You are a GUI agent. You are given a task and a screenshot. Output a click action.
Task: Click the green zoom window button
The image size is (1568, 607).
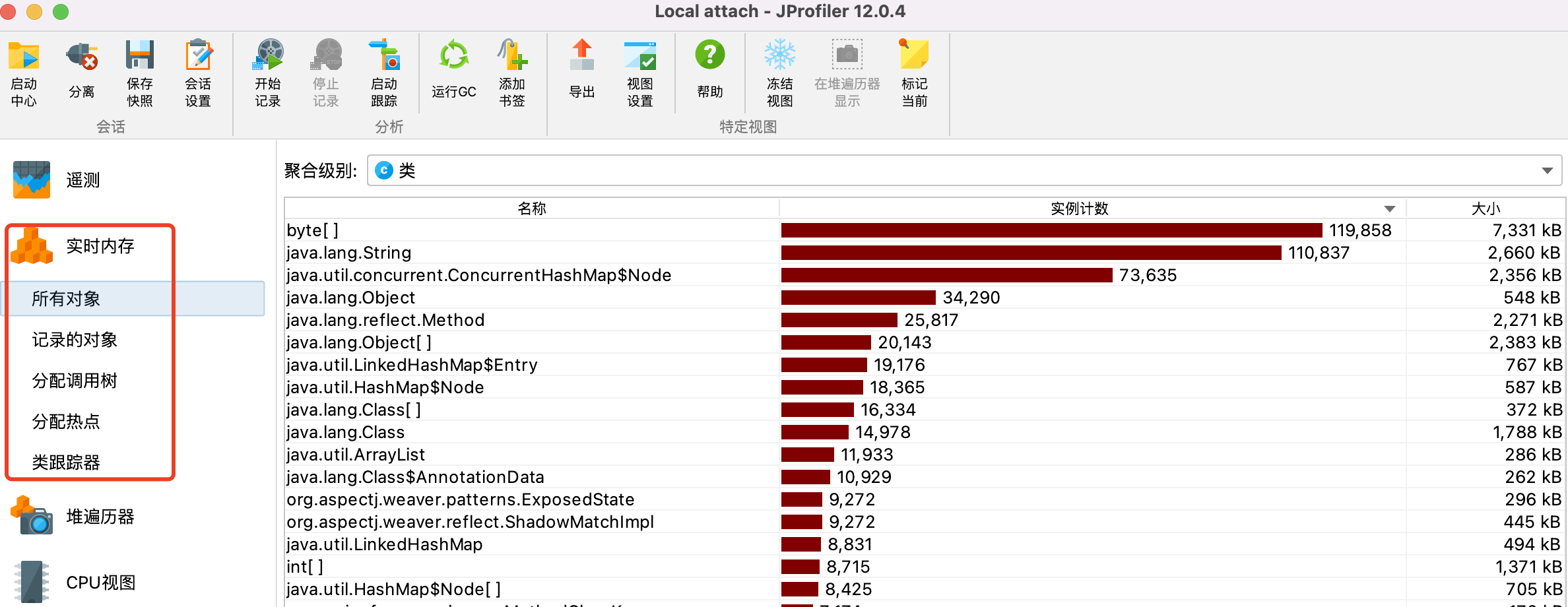click(x=61, y=11)
